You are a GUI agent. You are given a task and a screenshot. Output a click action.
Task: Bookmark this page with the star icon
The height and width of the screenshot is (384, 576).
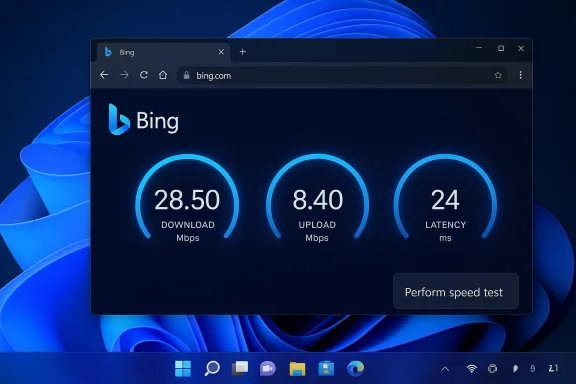[x=498, y=75]
